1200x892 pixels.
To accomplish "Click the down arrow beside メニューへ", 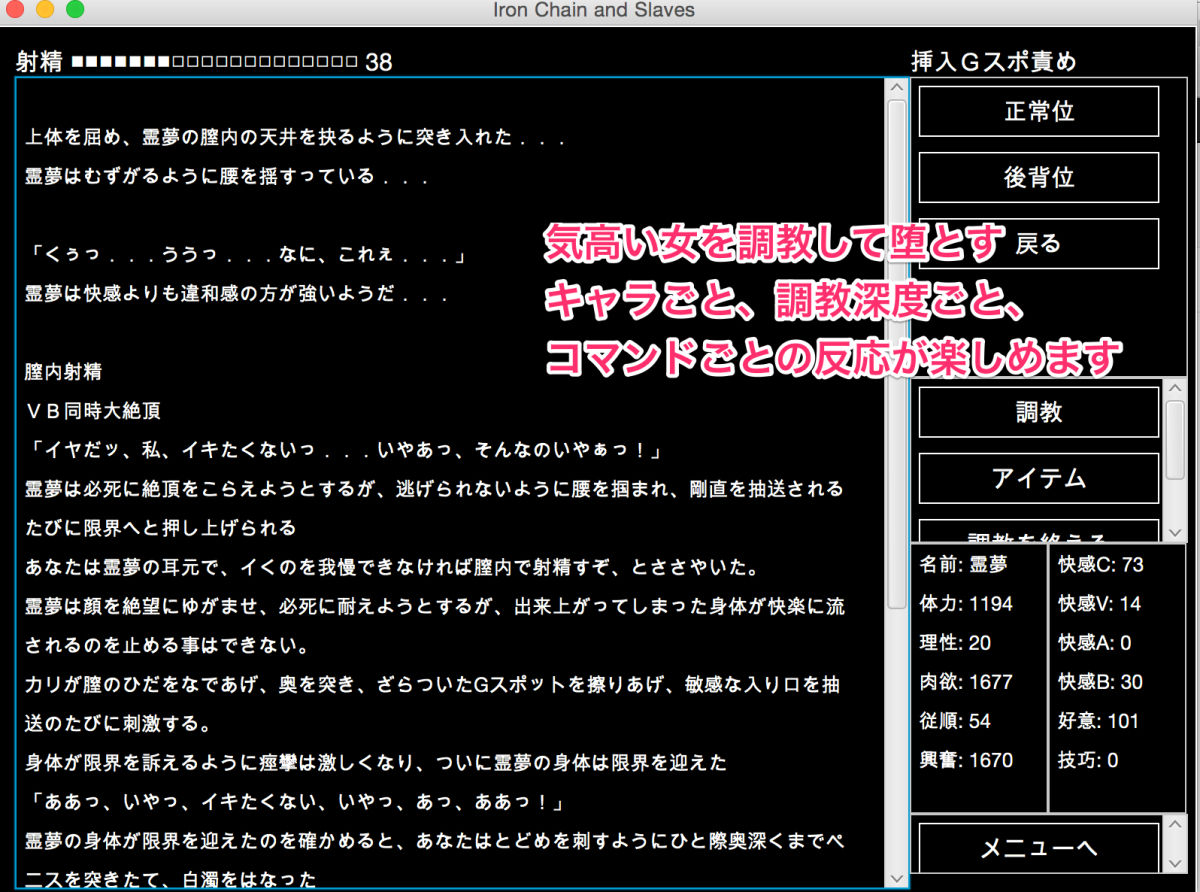I will [1176, 862].
